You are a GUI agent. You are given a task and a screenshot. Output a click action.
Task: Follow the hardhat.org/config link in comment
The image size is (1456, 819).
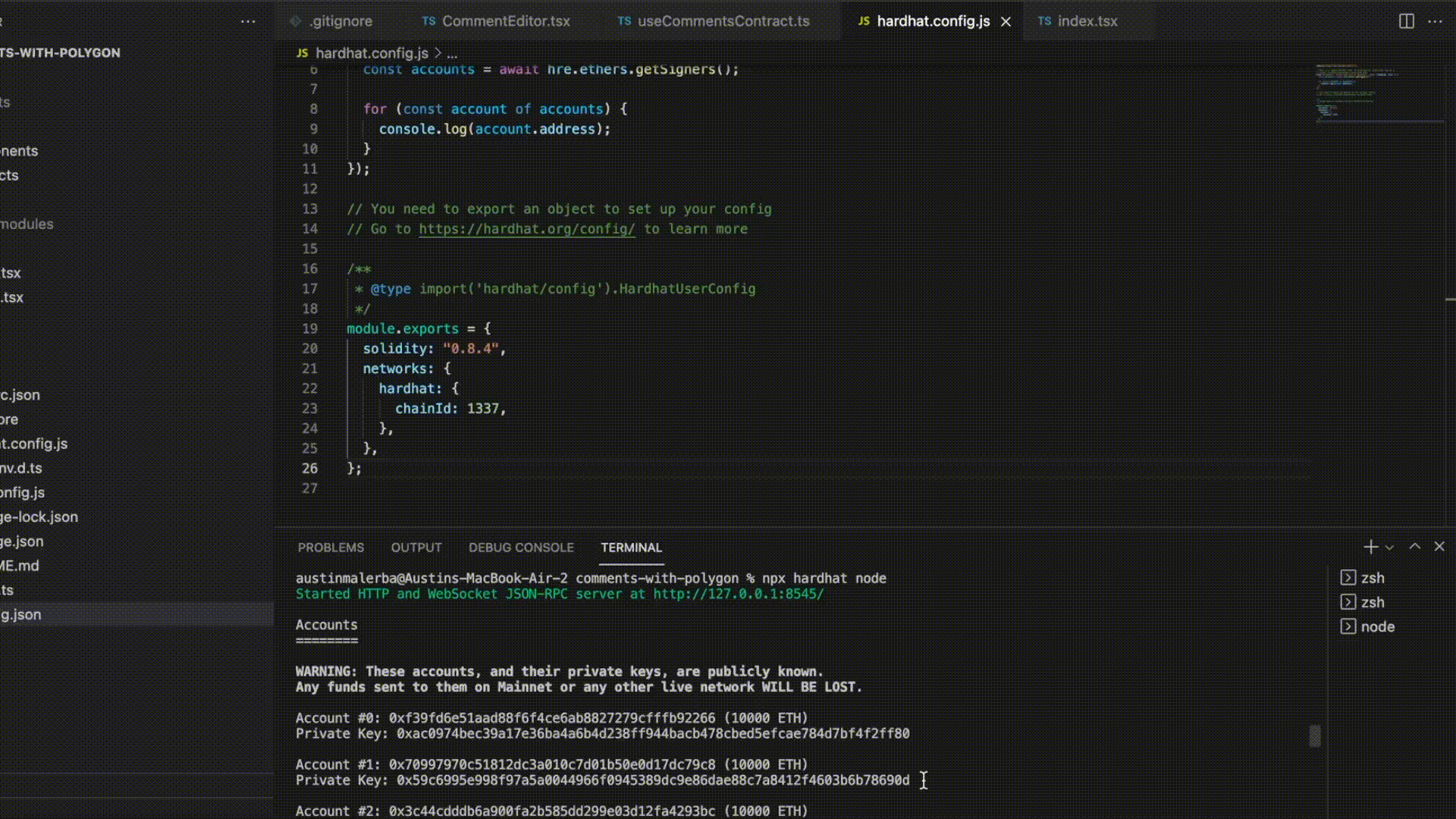(x=526, y=229)
